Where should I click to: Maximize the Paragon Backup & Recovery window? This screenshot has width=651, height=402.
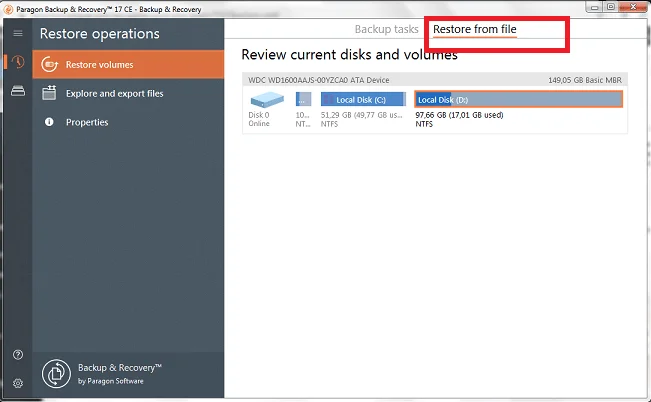coord(610,6)
